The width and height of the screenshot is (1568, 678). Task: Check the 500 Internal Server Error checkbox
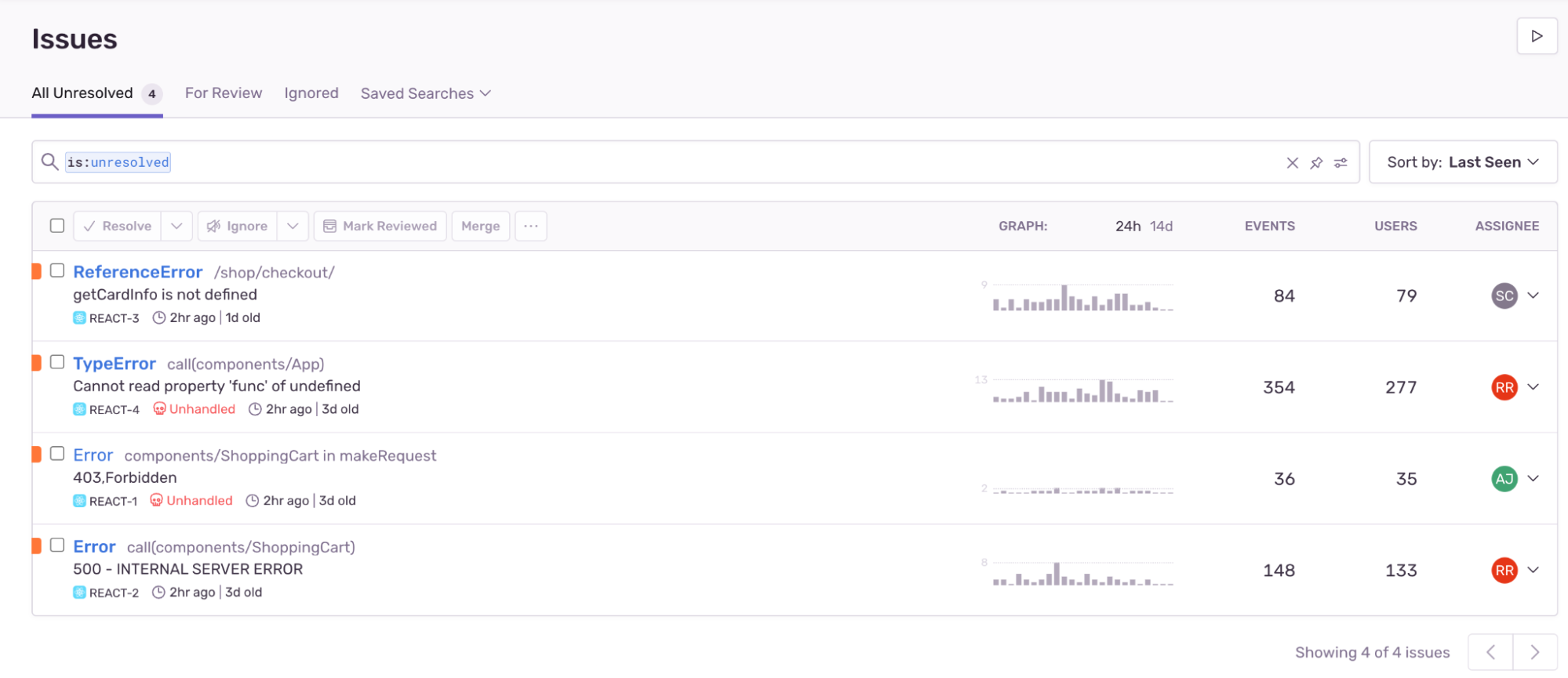pyautogui.click(x=57, y=546)
